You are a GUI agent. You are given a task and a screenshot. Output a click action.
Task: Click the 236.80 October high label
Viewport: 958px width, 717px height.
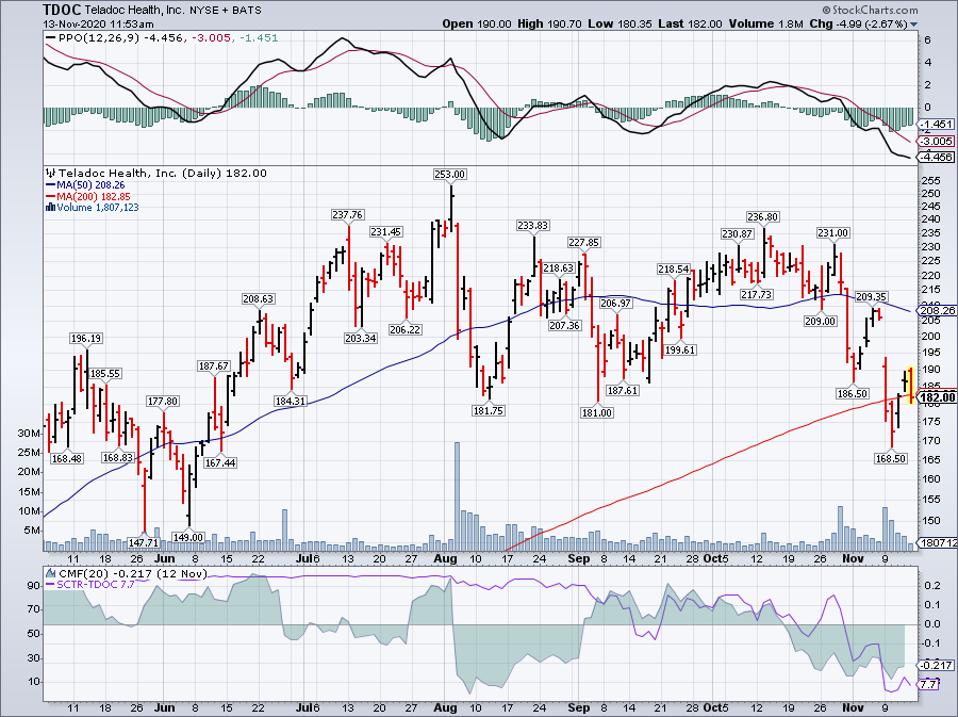point(762,217)
